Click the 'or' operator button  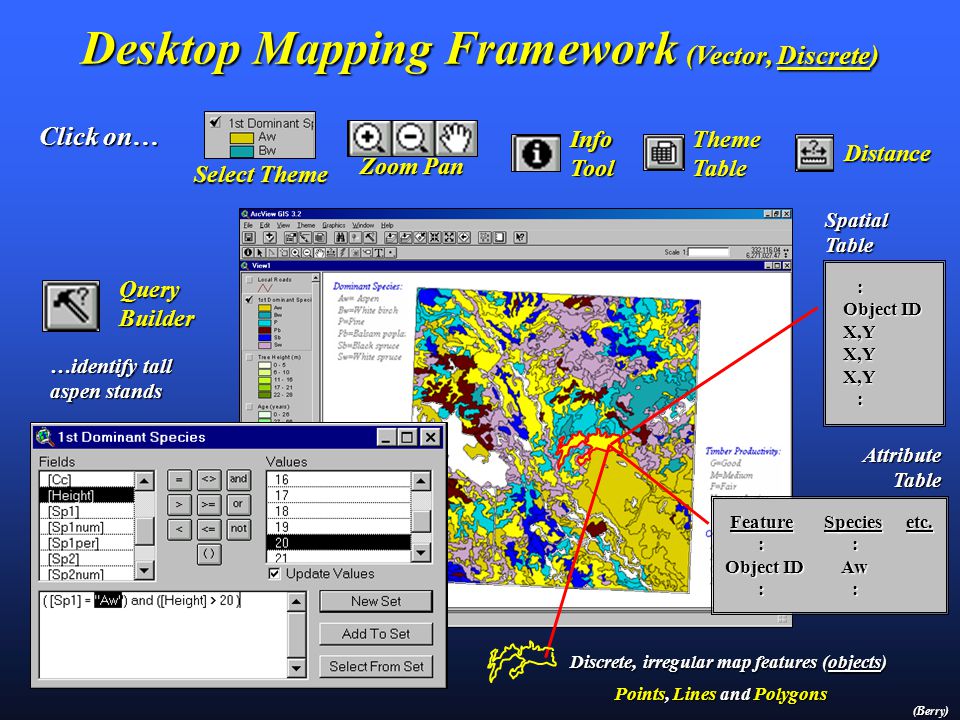point(238,504)
